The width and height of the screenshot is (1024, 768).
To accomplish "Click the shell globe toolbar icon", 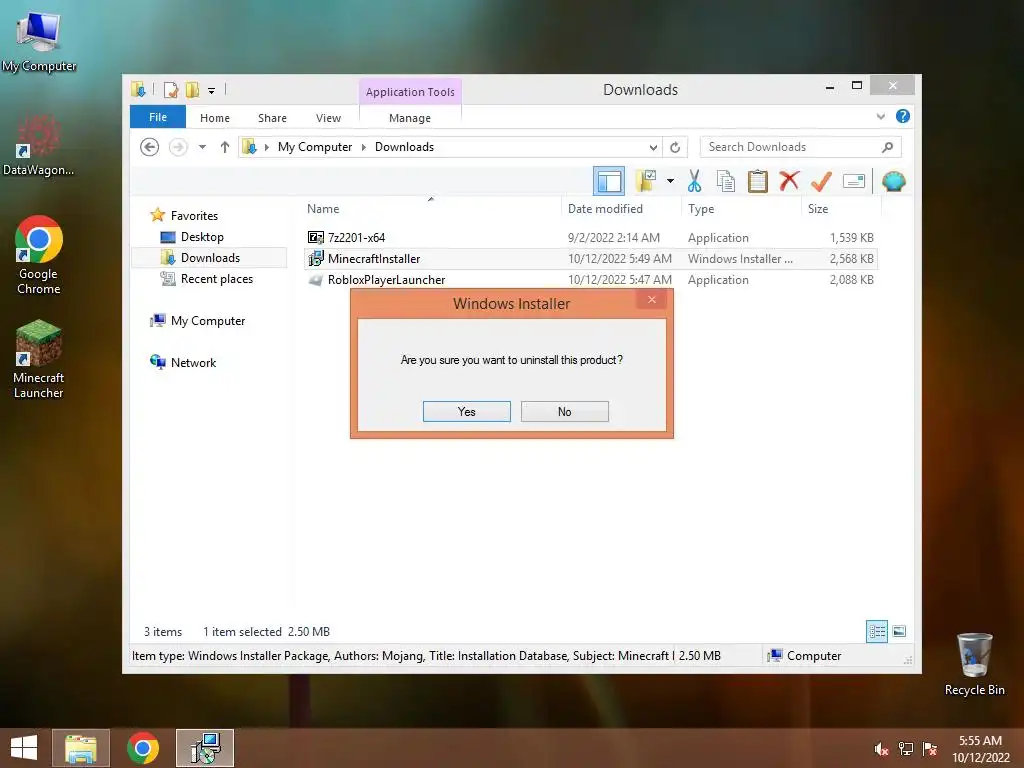I will (893, 181).
